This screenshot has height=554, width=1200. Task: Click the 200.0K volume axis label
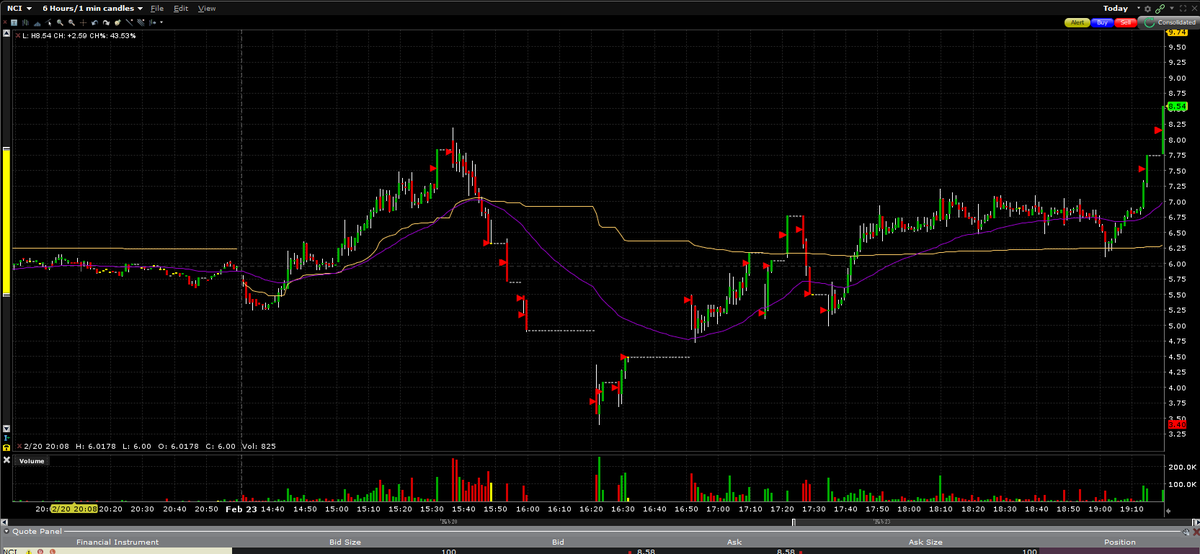[x=1181, y=467]
